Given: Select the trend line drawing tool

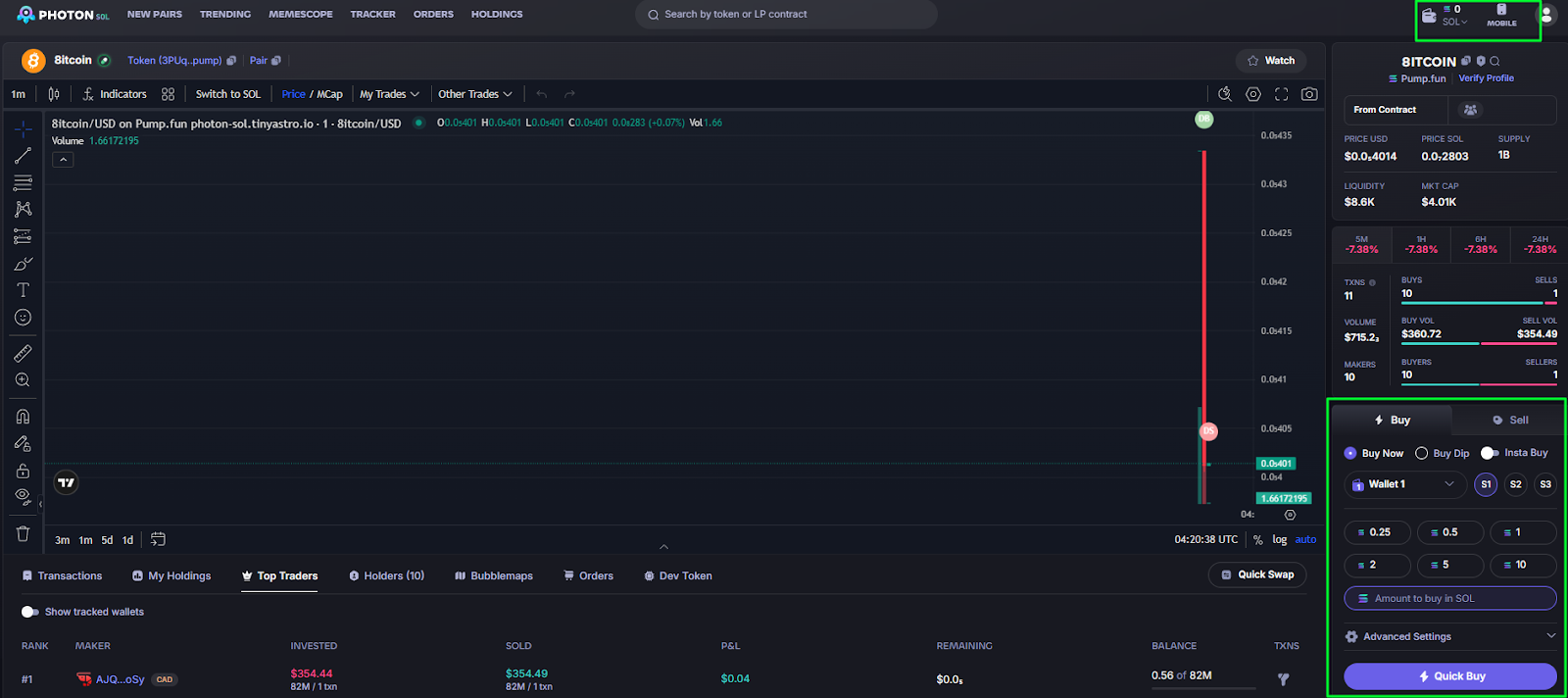Looking at the screenshot, I should pyautogui.click(x=23, y=156).
